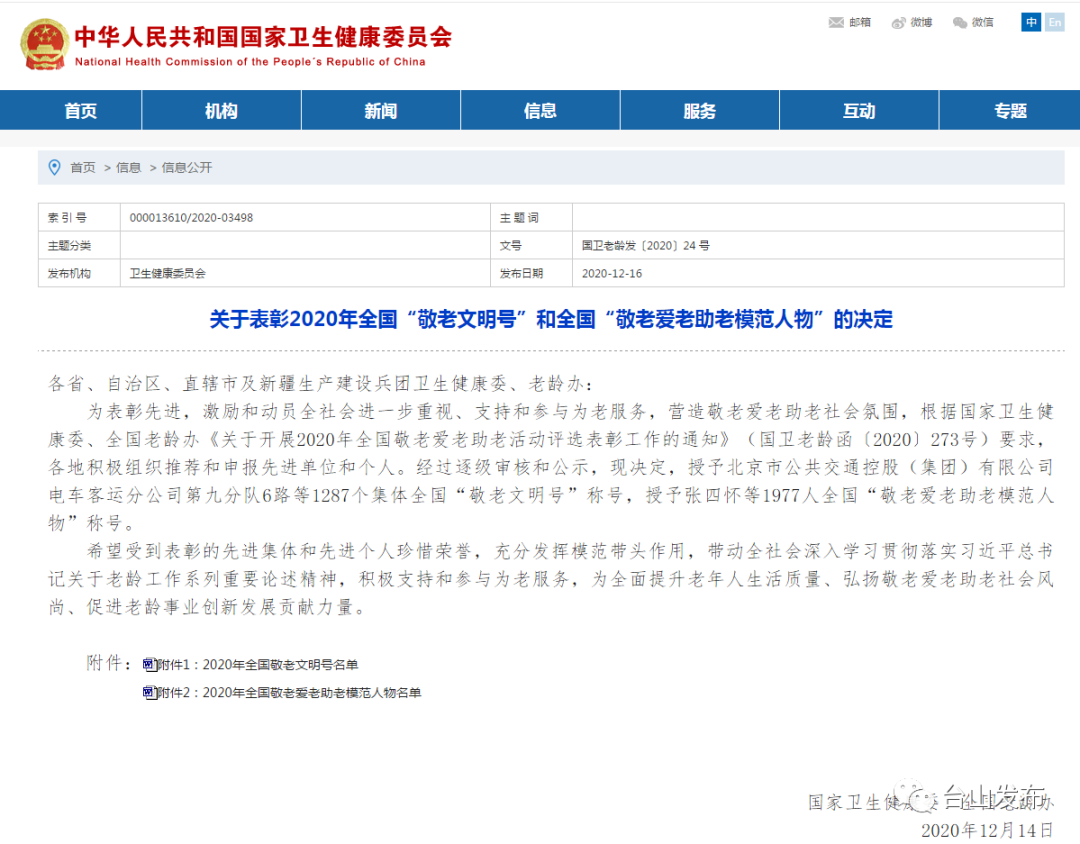Click the document icon beside 附件2
Screen dimensions: 1080x844
tap(148, 691)
